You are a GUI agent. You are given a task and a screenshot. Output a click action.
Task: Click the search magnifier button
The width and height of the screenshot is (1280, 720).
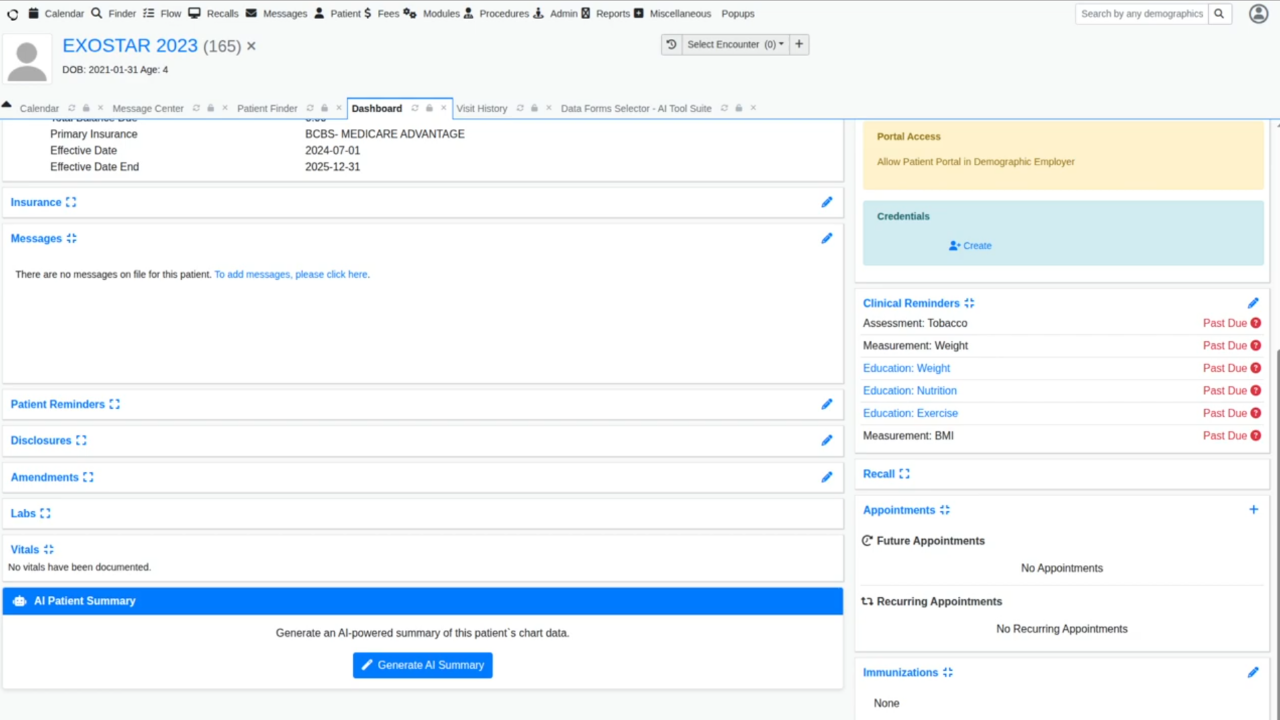(1219, 14)
